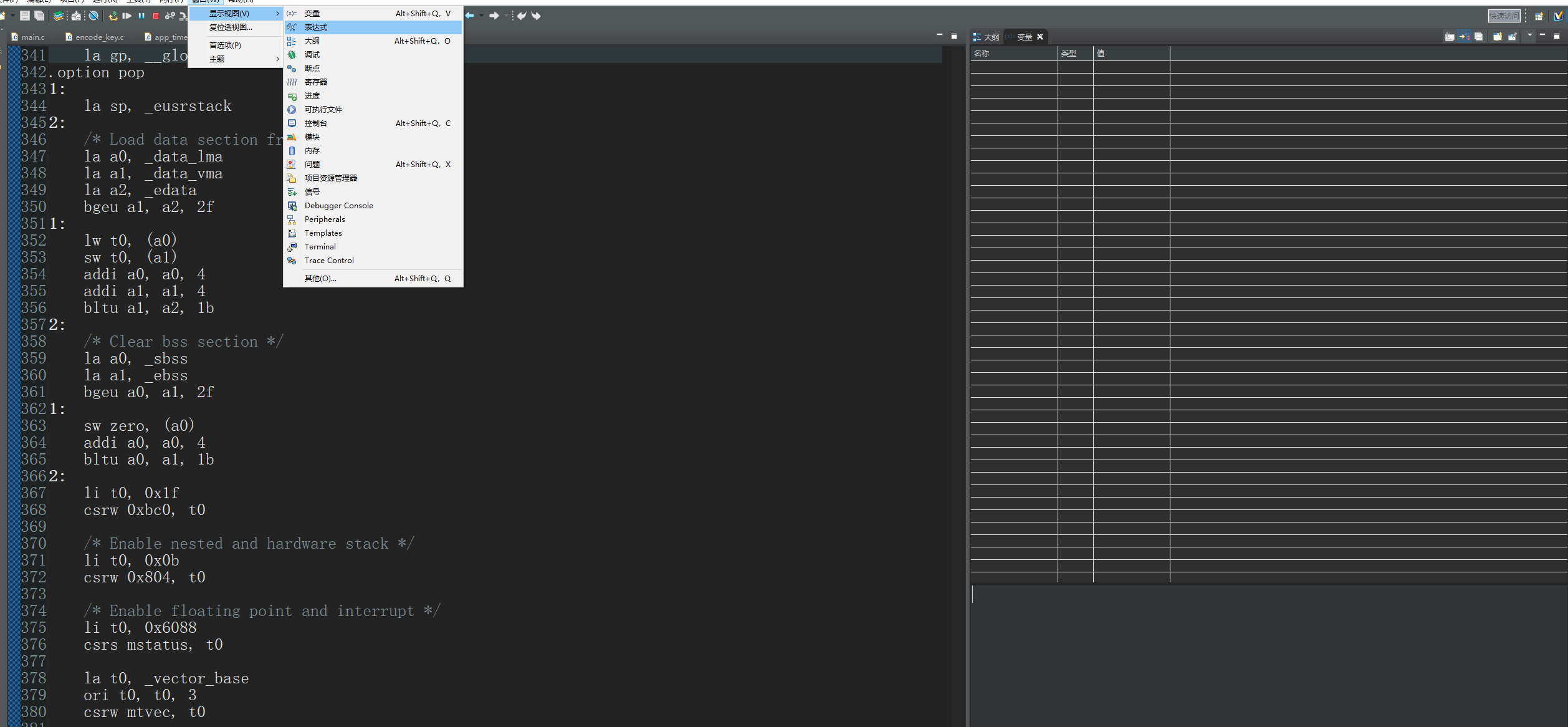Viewport: 1568px width, 727px height.
Task: Click the red Terminate debug icon
Action: [x=156, y=16]
